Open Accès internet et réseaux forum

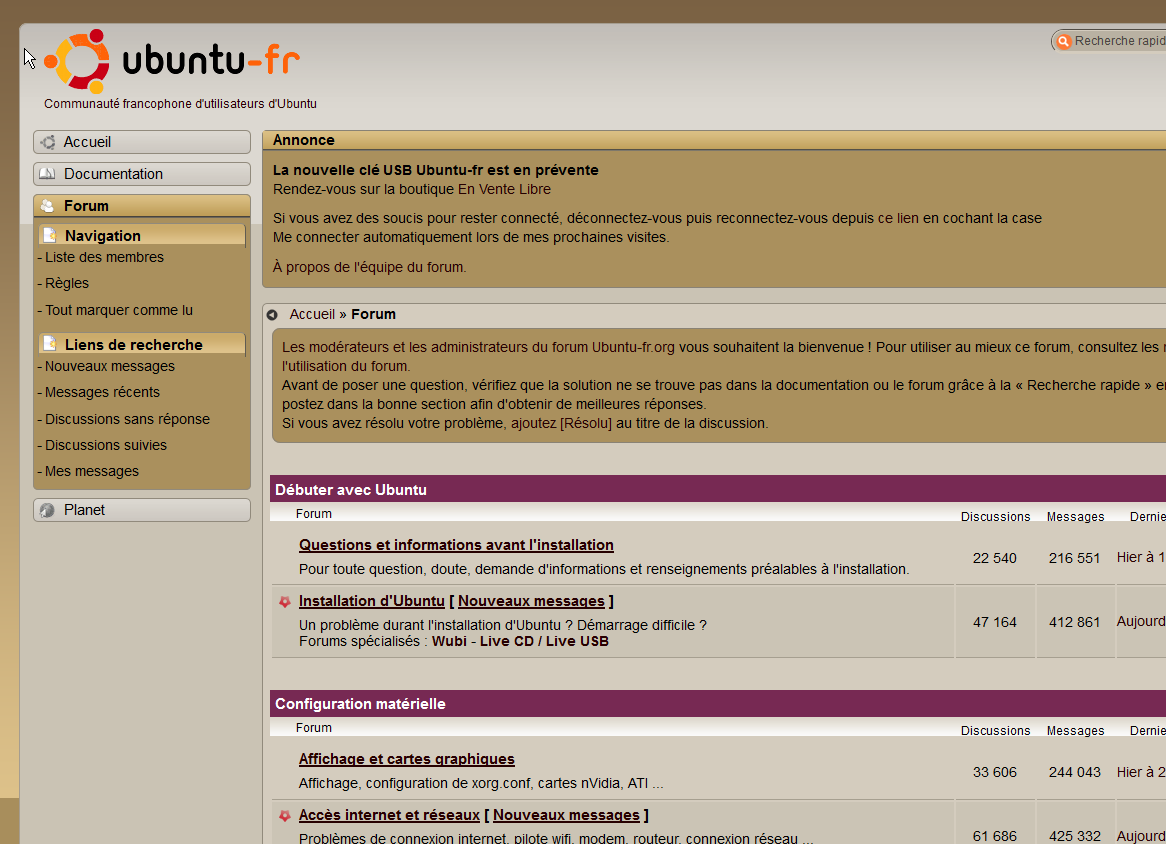pos(389,815)
